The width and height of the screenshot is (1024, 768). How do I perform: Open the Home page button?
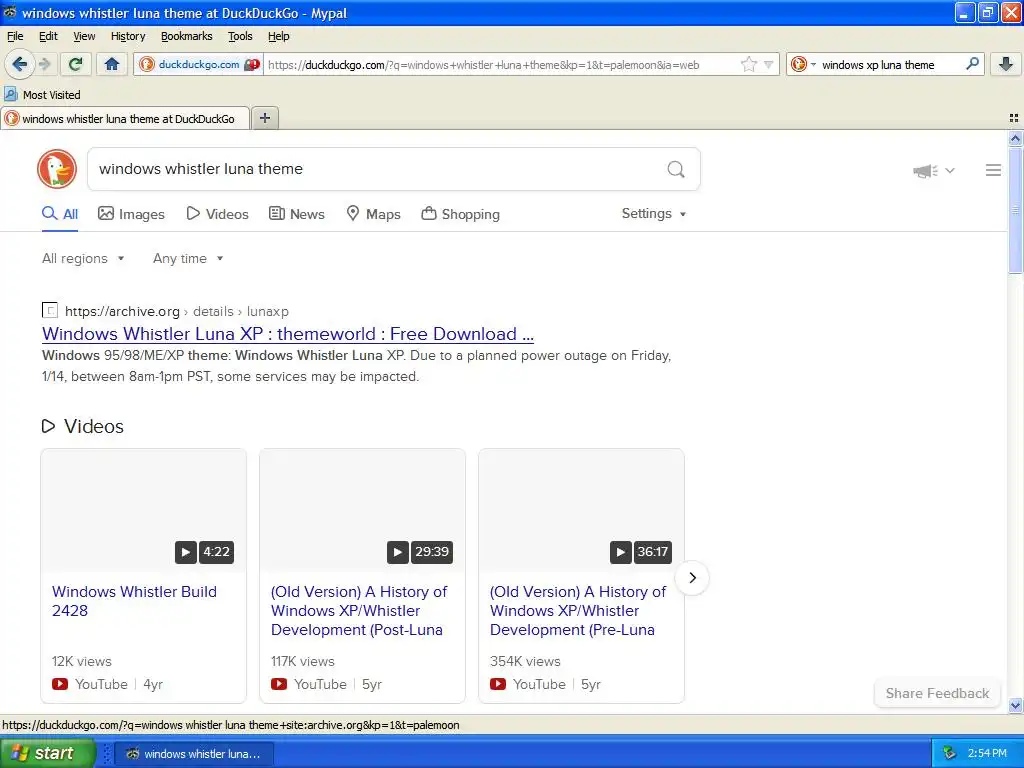pos(112,64)
